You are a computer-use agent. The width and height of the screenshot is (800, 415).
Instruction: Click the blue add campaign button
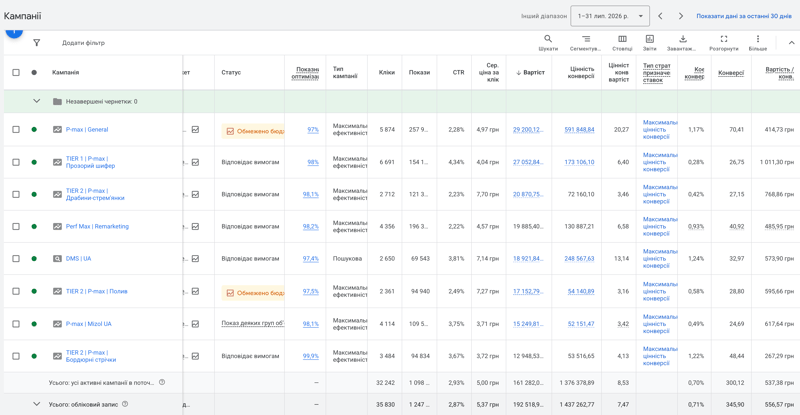tap(14, 33)
